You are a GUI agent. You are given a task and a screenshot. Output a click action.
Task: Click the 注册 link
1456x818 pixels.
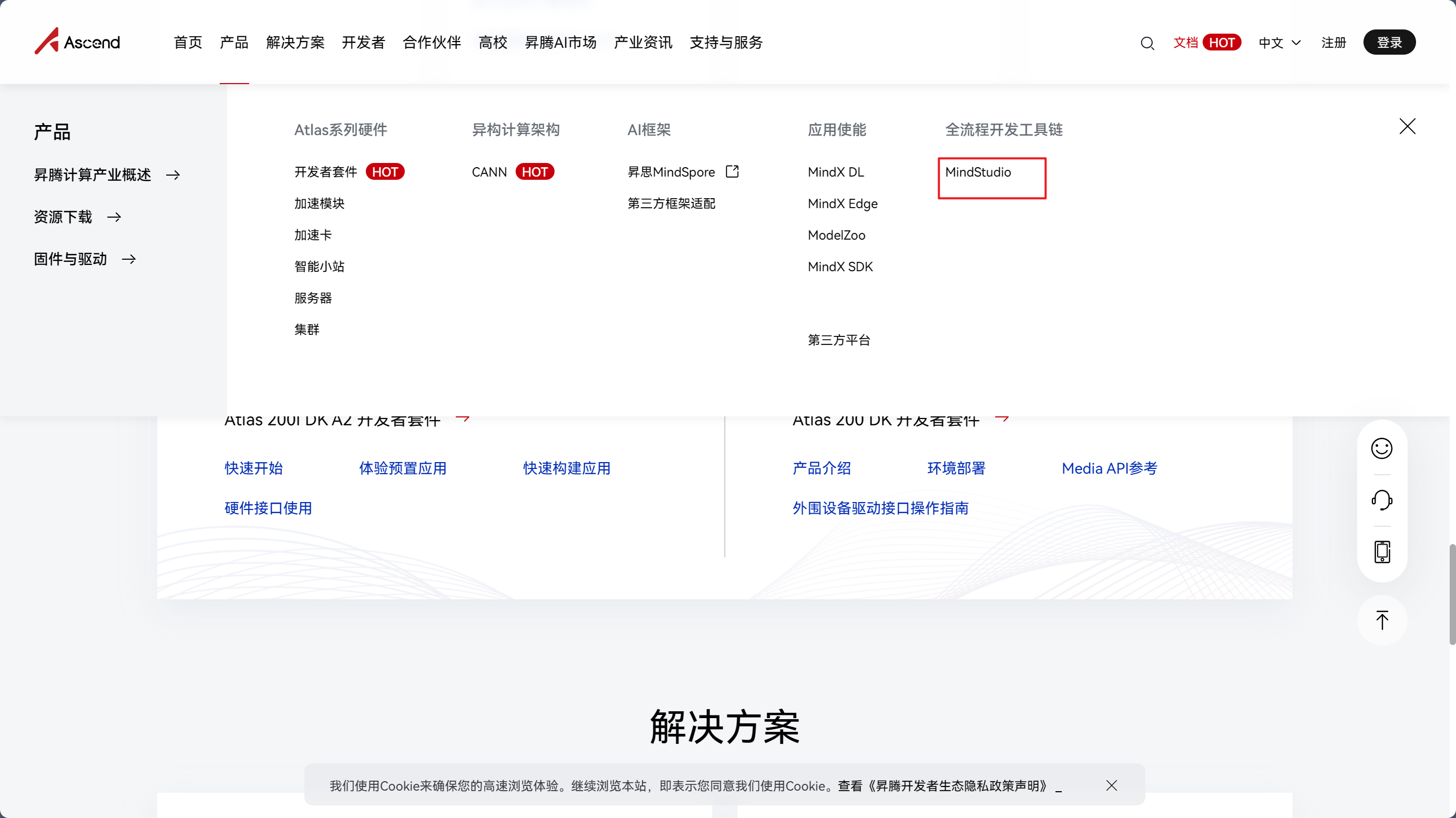(x=1334, y=43)
